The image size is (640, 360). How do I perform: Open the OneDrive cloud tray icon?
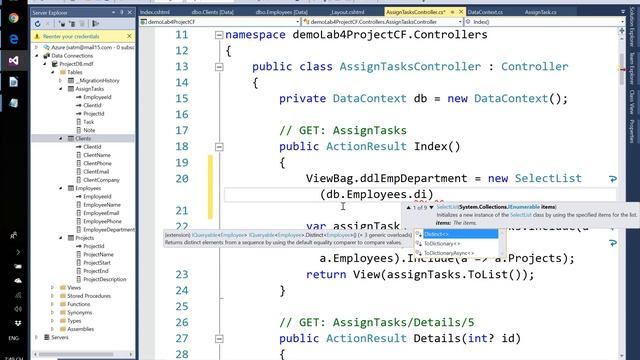click(18, 280)
